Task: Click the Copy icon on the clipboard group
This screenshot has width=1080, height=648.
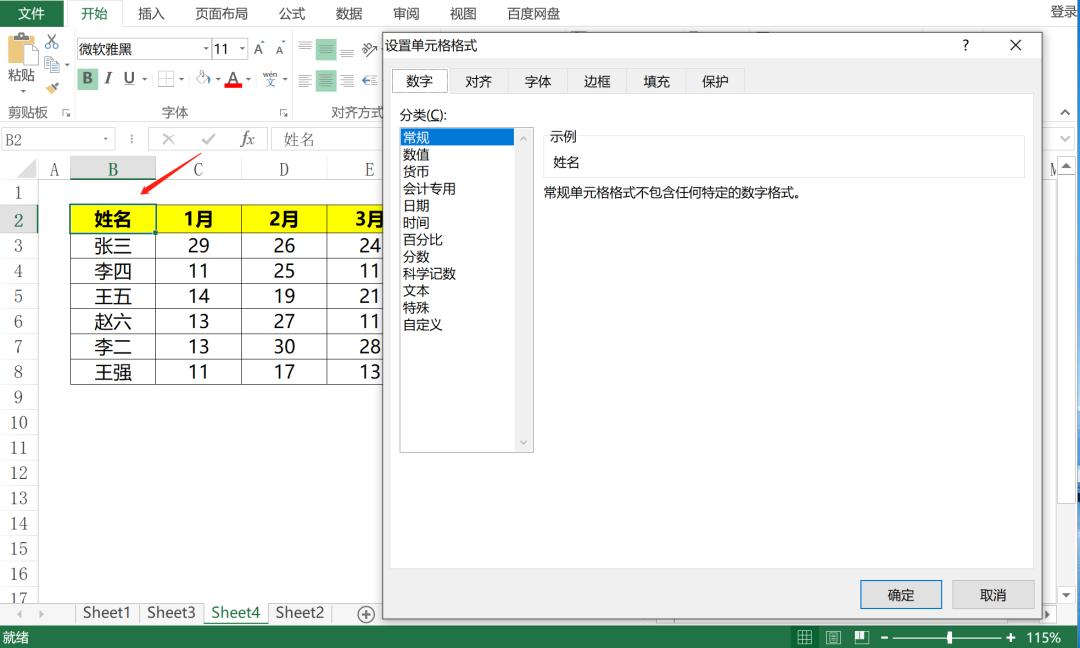Action: tap(52, 63)
